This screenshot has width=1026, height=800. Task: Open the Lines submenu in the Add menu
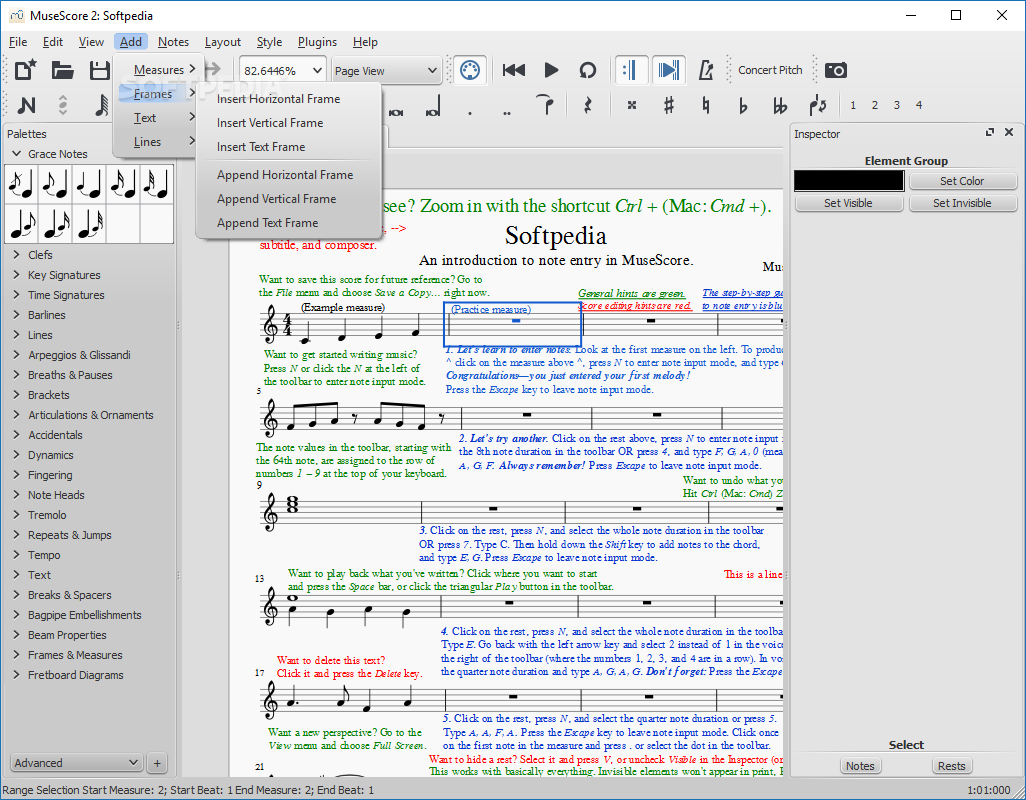pyautogui.click(x=156, y=142)
